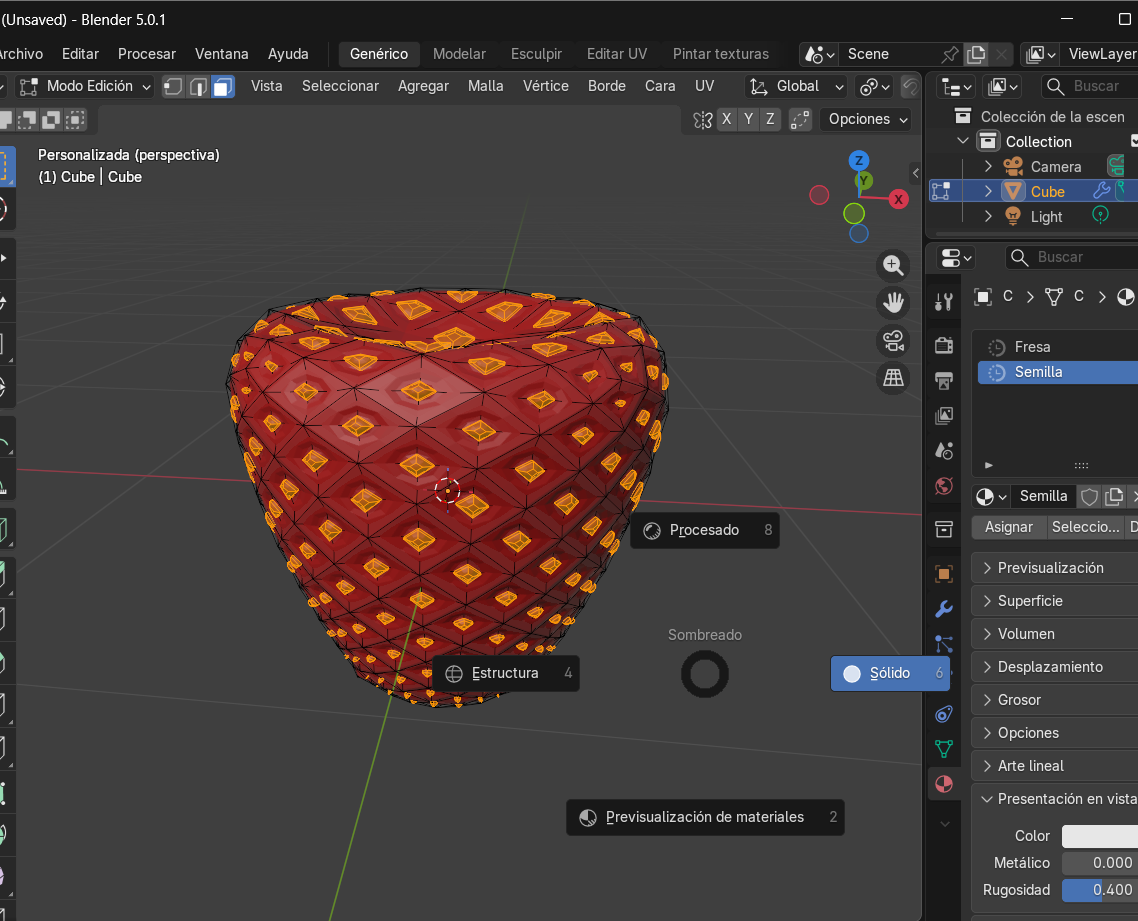Toggle X axis mirror
Viewport: 1138px width, 921px height.
[727, 119]
